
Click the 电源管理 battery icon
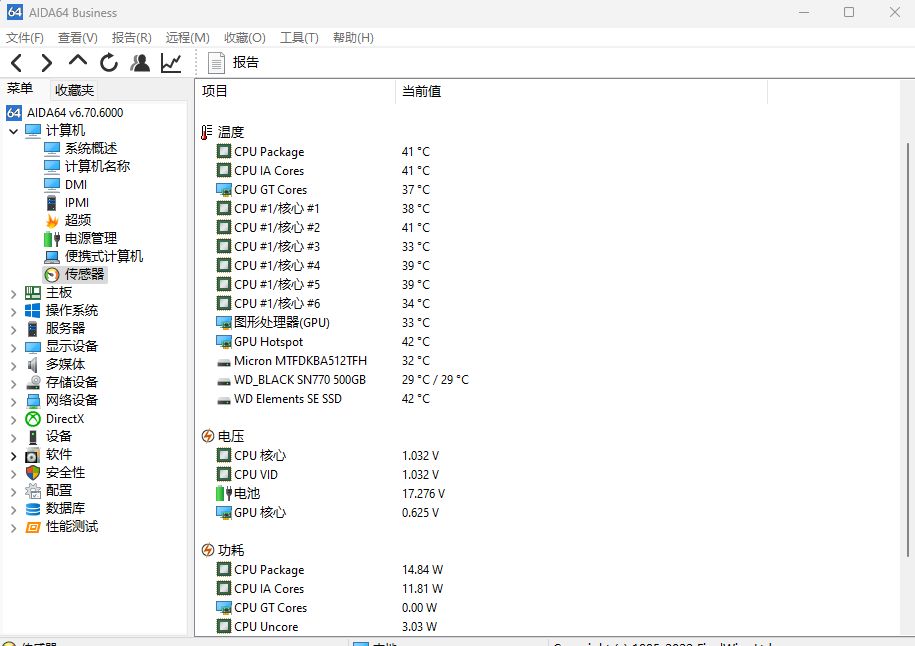[52, 239]
